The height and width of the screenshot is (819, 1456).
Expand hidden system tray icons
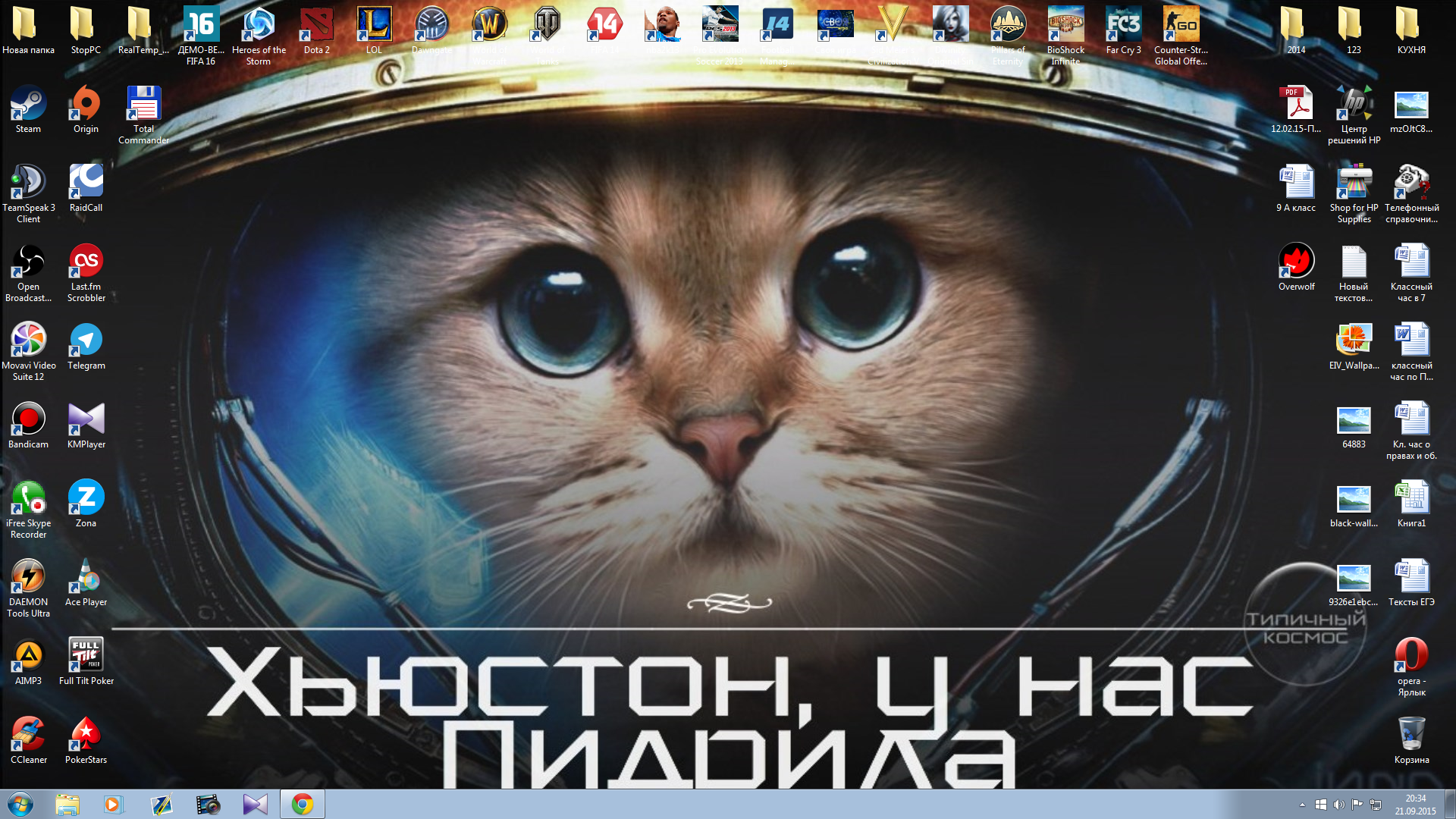click(1301, 805)
